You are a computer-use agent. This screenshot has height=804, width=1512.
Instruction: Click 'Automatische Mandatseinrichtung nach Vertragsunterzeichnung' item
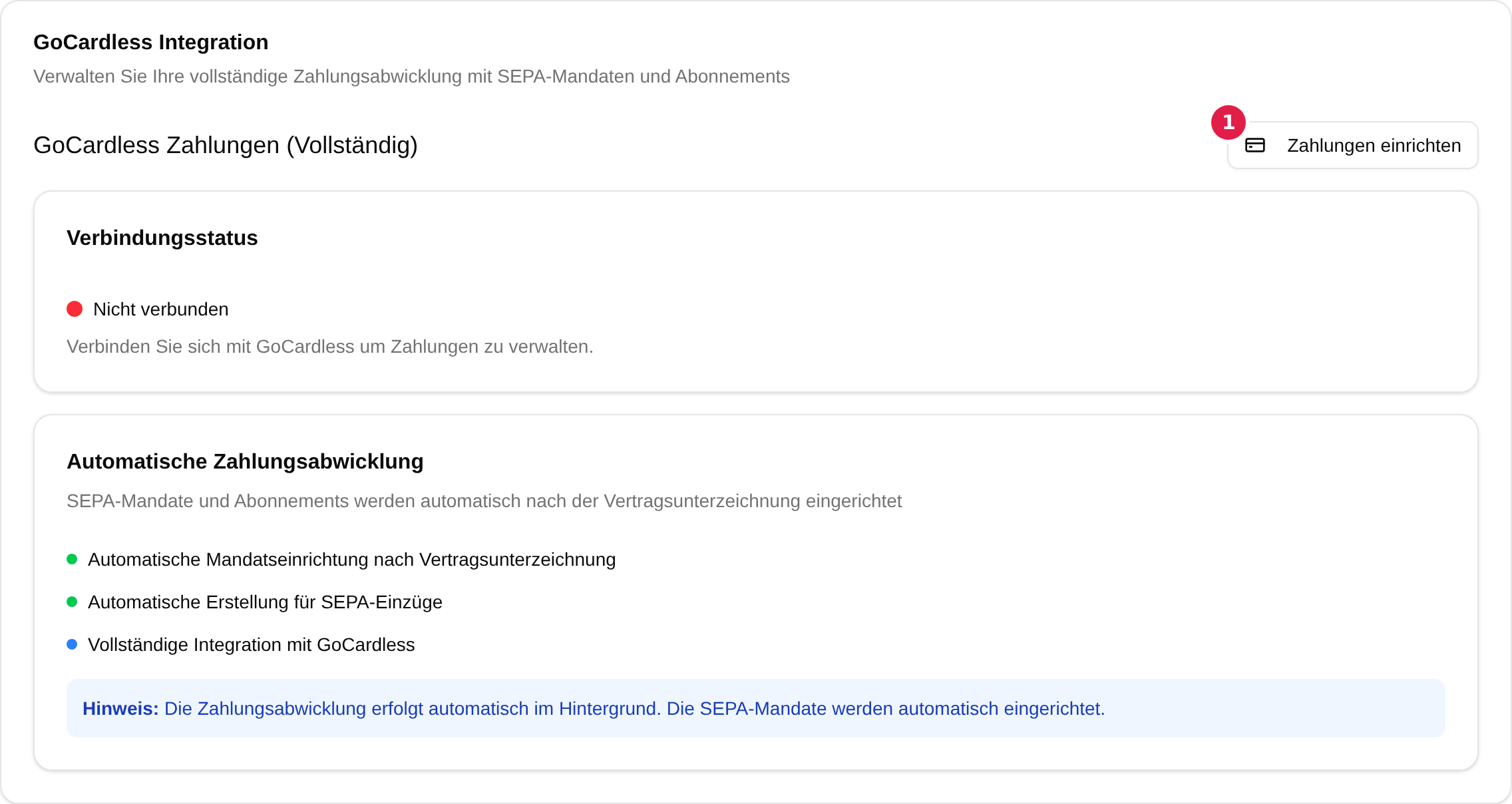point(351,560)
